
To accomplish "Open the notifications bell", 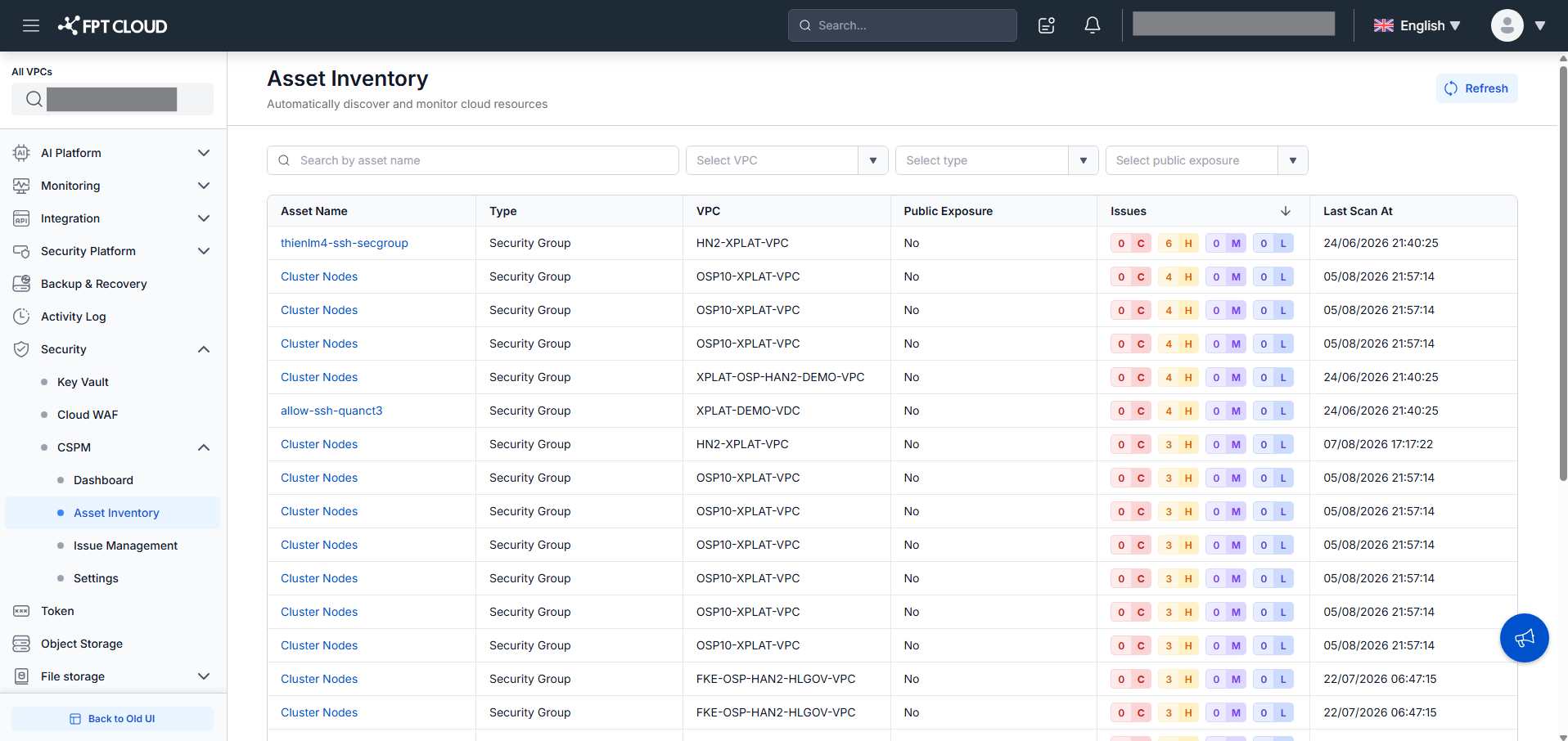I will 1092,25.
